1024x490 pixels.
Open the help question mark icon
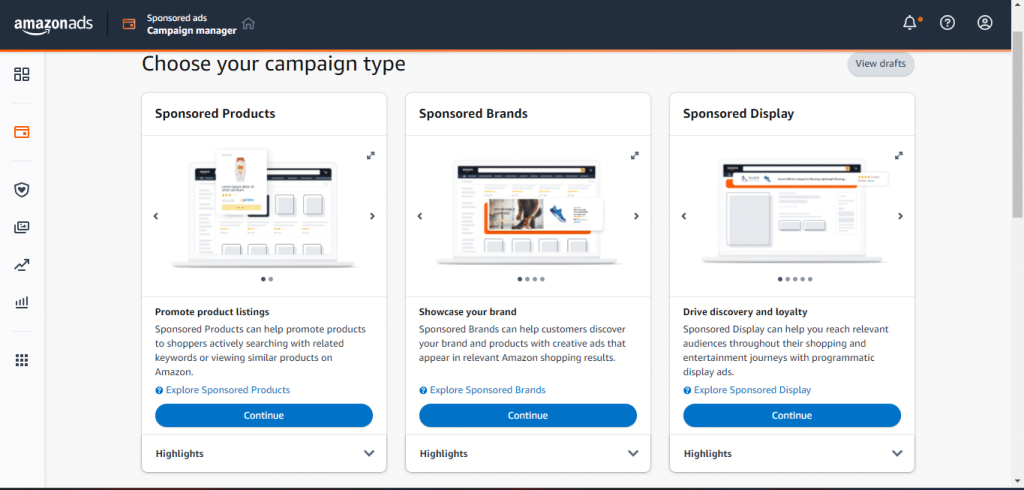point(947,23)
